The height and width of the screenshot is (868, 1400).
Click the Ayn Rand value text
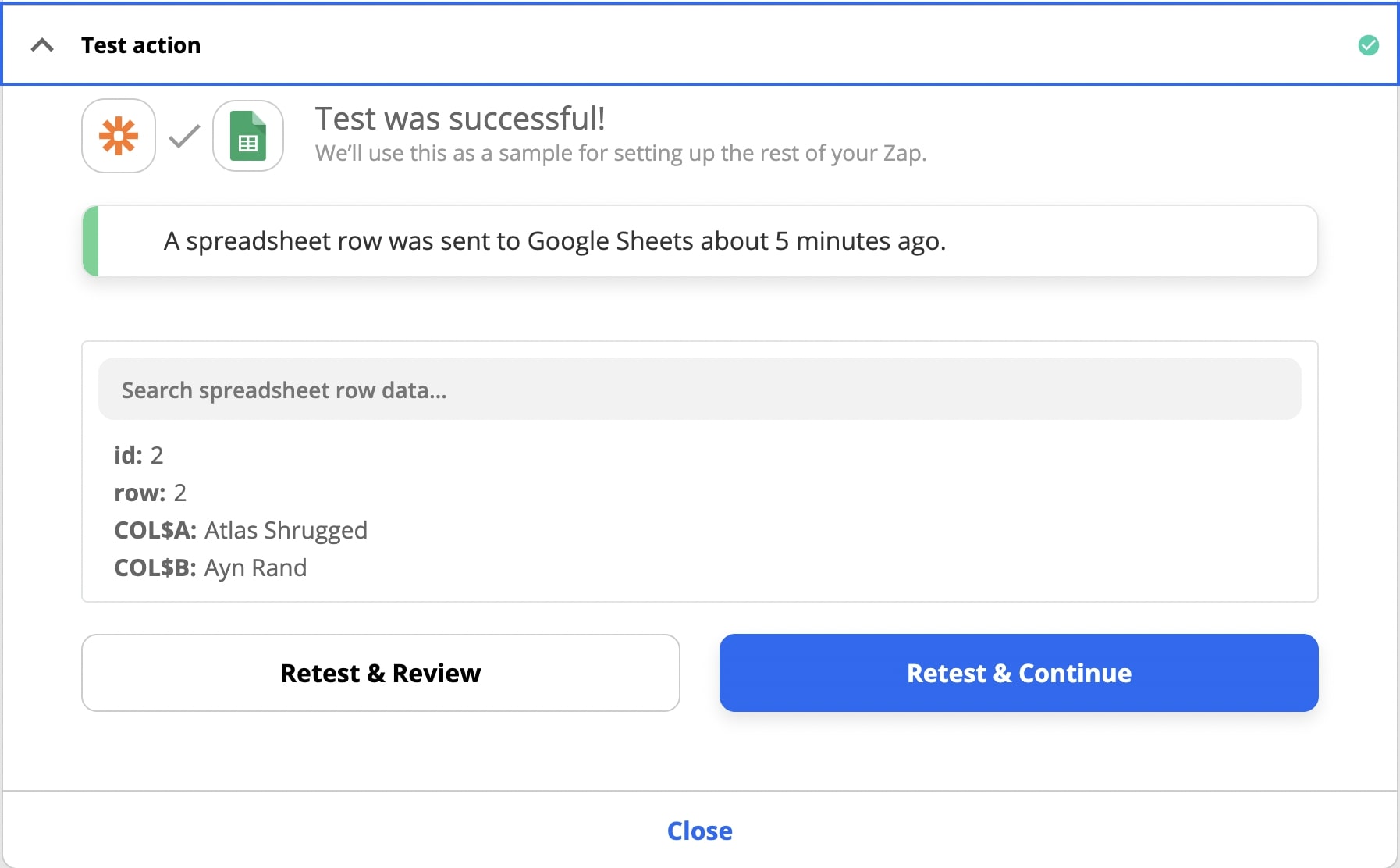pos(256,567)
